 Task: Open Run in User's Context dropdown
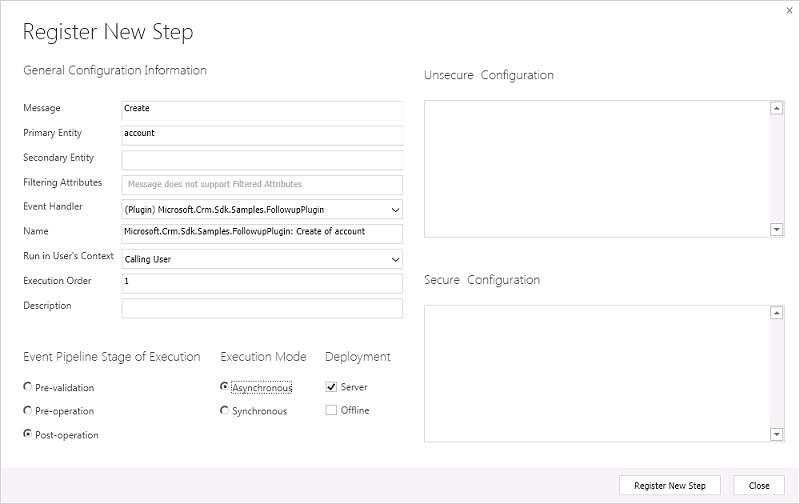pos(395,259)
